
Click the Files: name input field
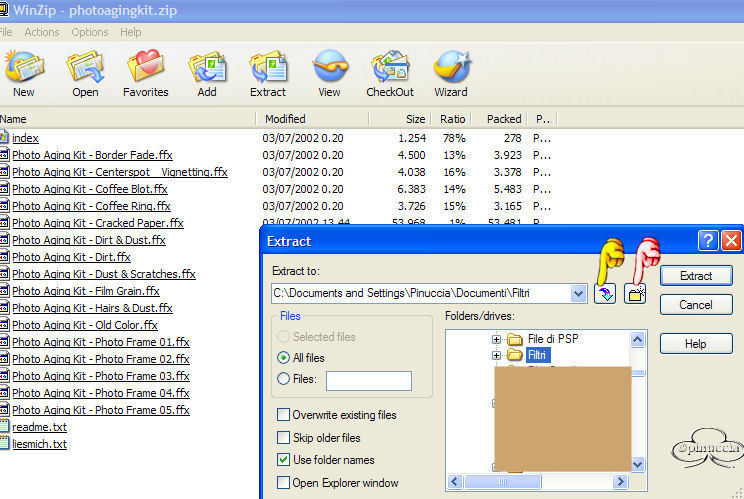pyautogui.click(x=369, y=380)
